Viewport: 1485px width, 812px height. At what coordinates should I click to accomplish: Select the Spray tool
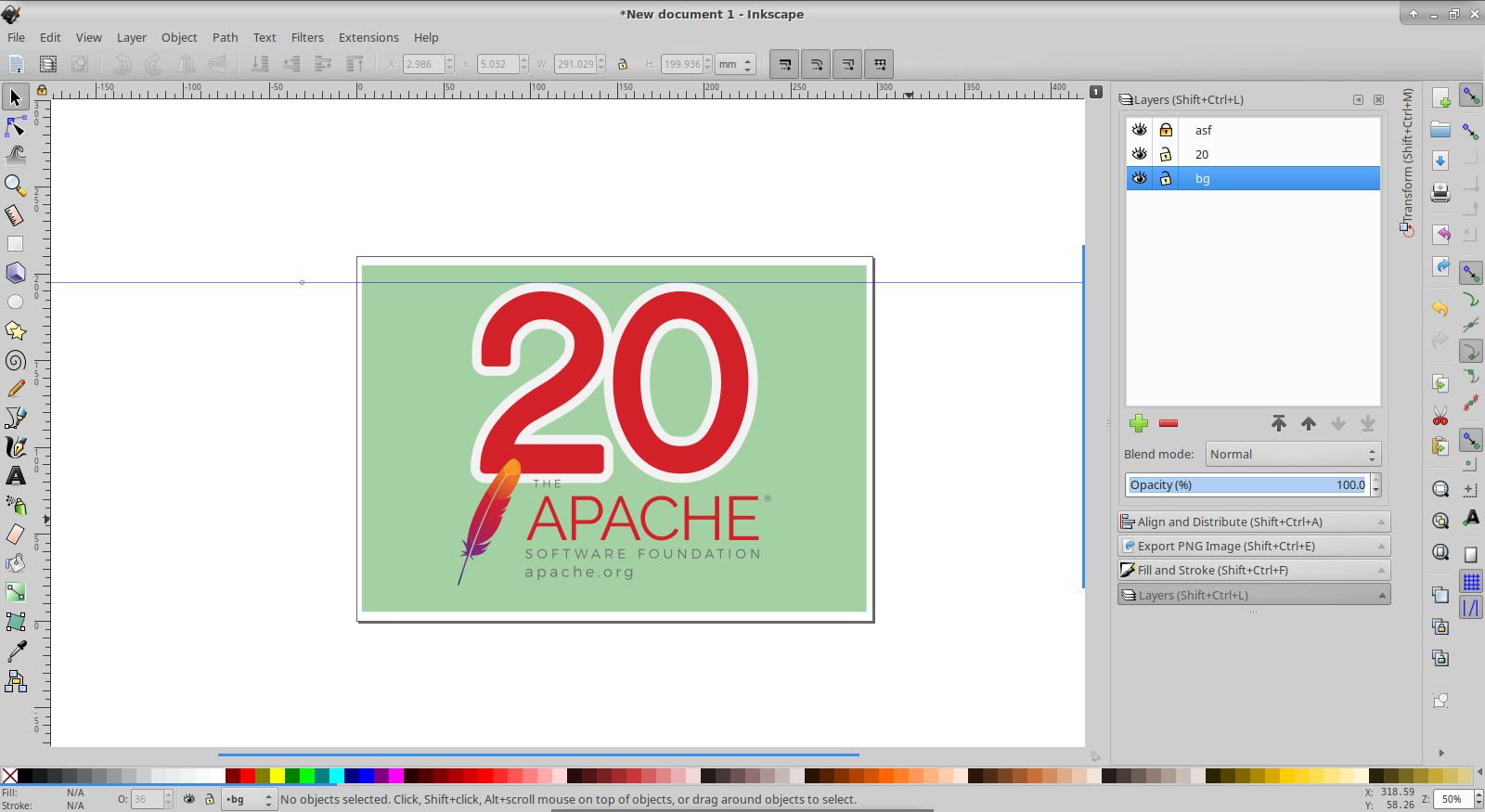16,505
